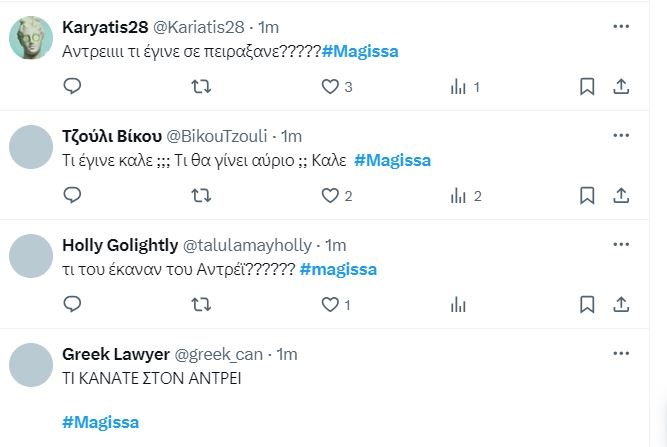The image size is (667, 447).
Task: Reply to Karyatis28's tweet
Action: (72, 86)
